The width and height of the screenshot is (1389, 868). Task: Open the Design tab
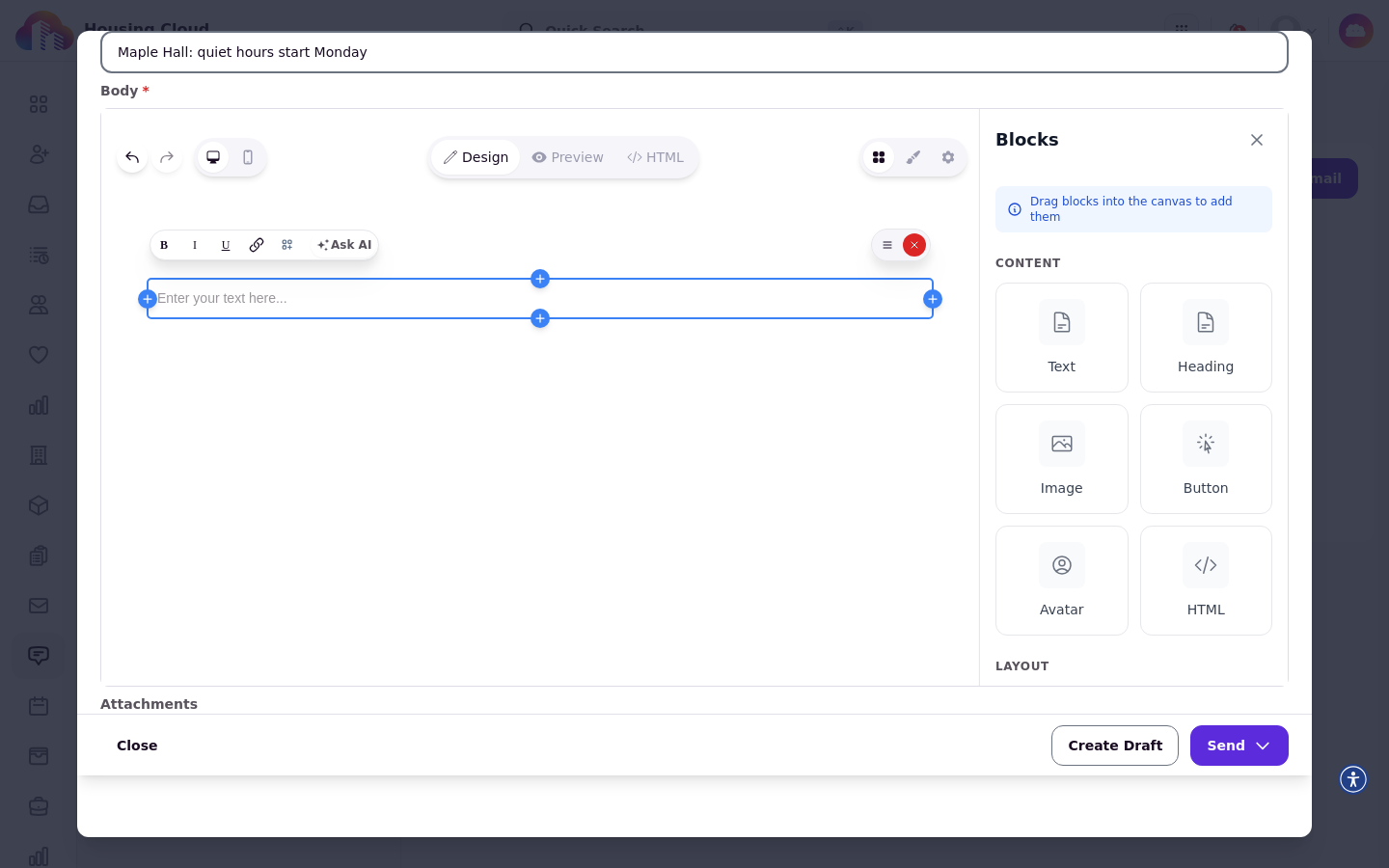click(x=476, y=157)
